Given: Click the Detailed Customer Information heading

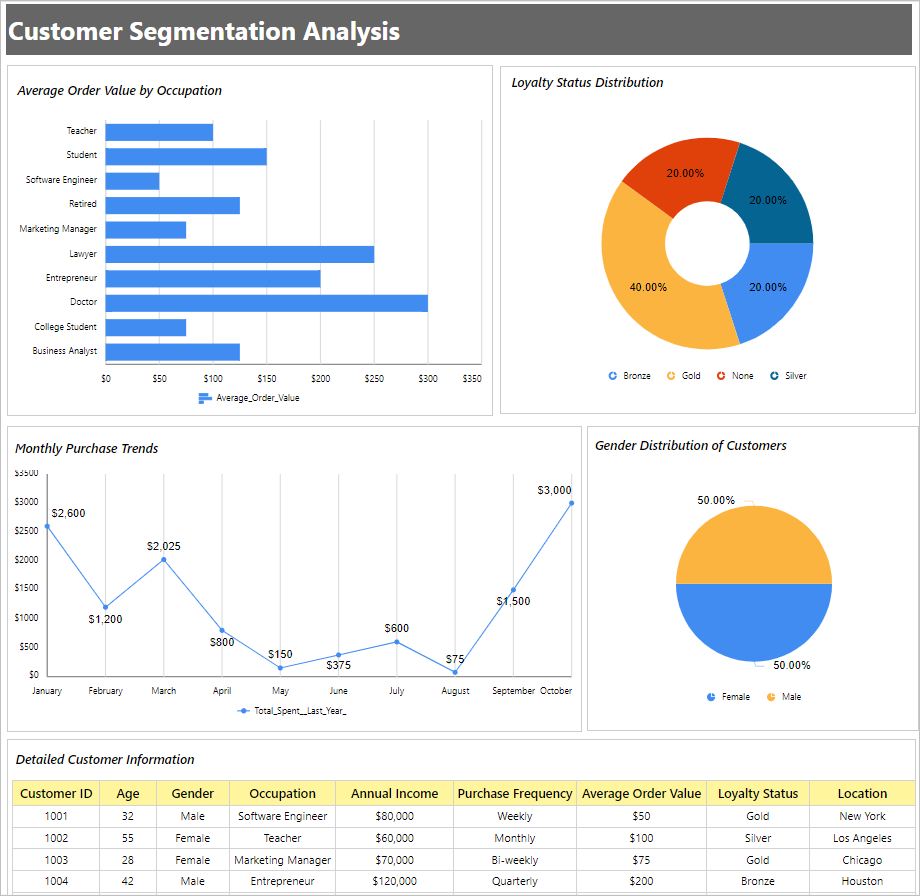Looking at the screenshot, I should tap(104, 759).
